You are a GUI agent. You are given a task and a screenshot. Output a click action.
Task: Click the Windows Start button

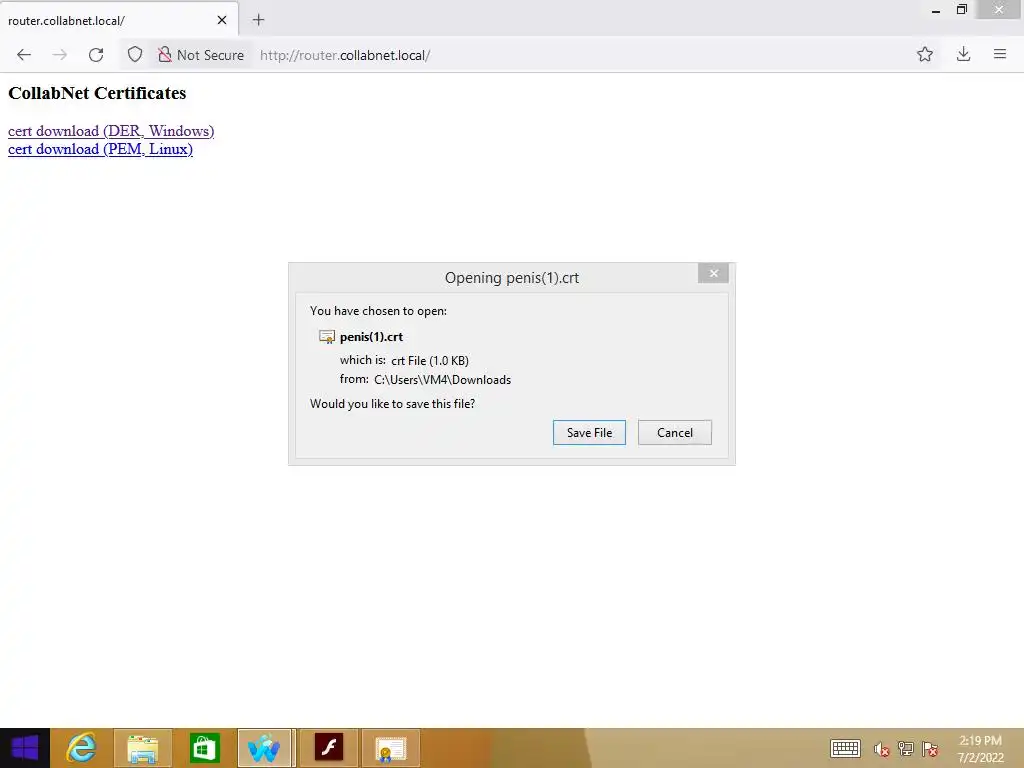click(25, 748)
